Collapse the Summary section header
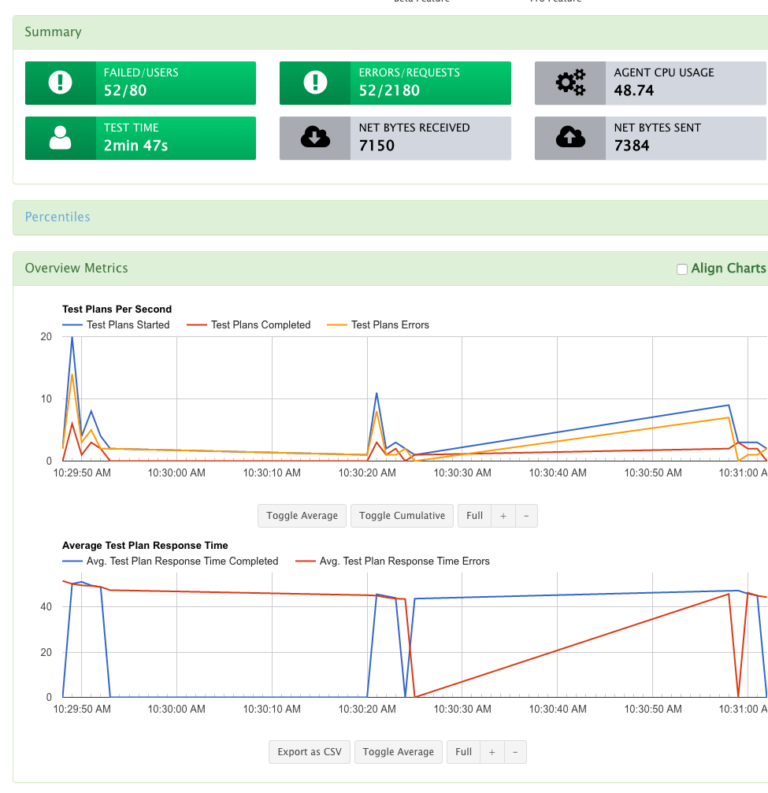Screen dimensions: 768x793 [x=53, y=32]
